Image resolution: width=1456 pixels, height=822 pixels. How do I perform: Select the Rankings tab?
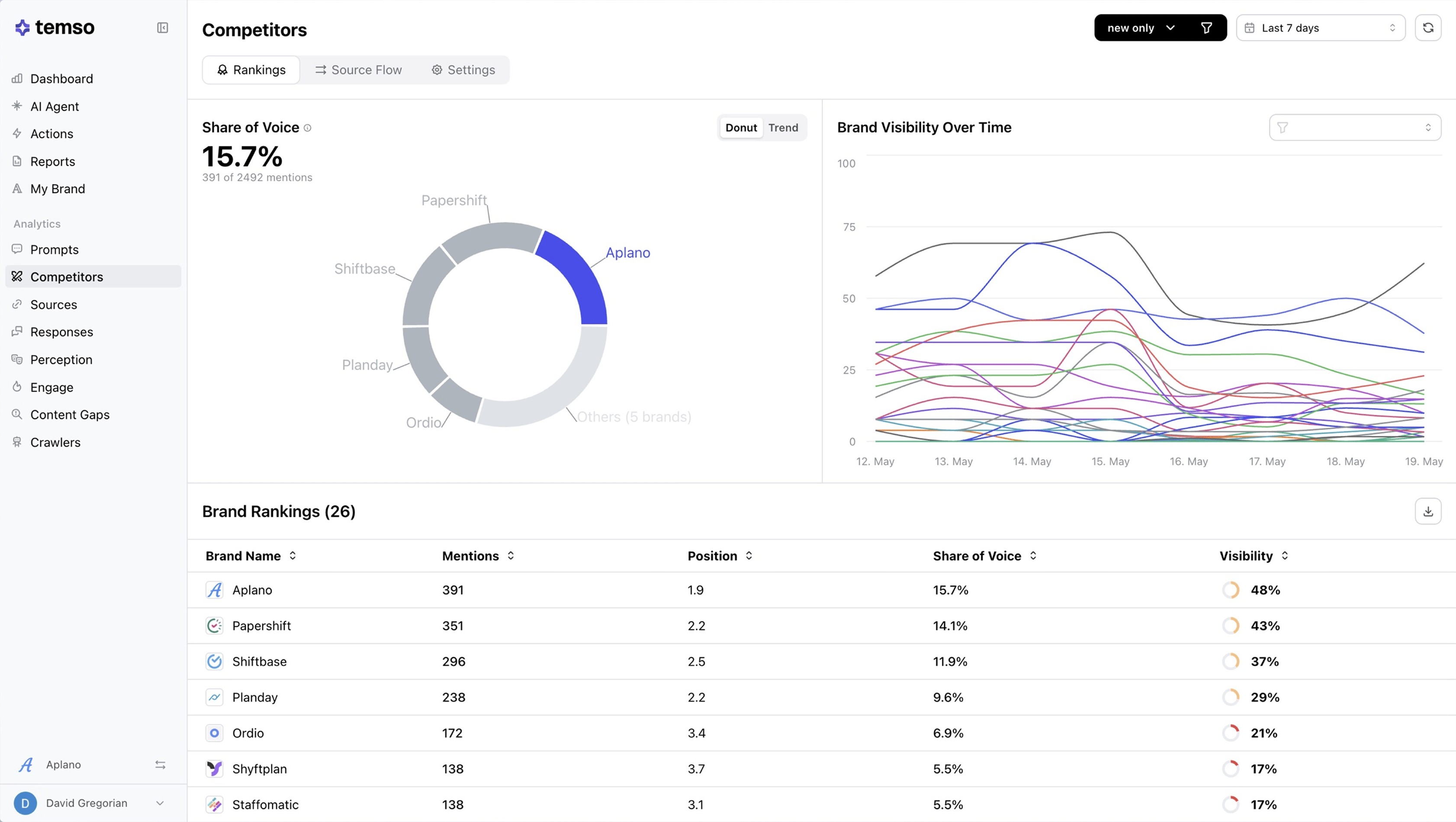click(x=251, y=70)
